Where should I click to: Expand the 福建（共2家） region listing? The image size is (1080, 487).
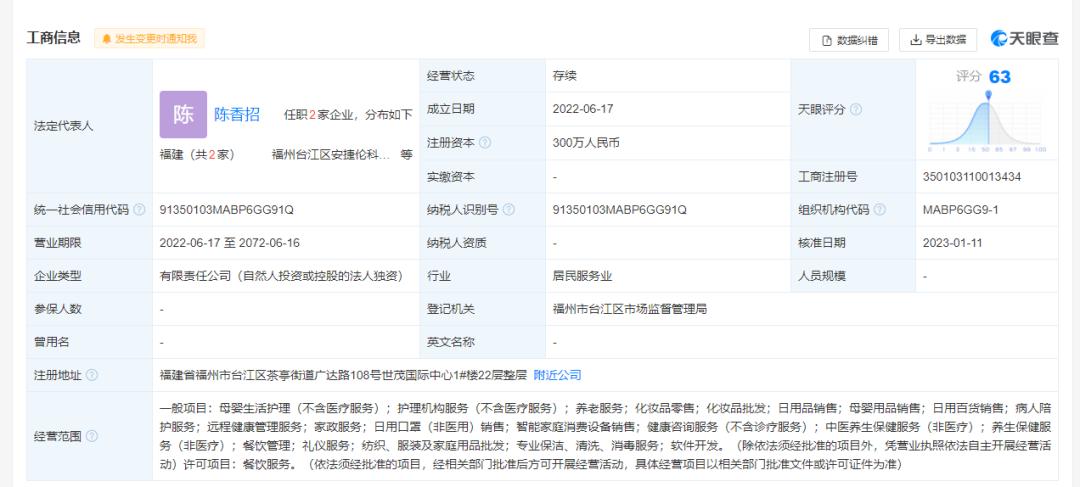click(196, 155)
